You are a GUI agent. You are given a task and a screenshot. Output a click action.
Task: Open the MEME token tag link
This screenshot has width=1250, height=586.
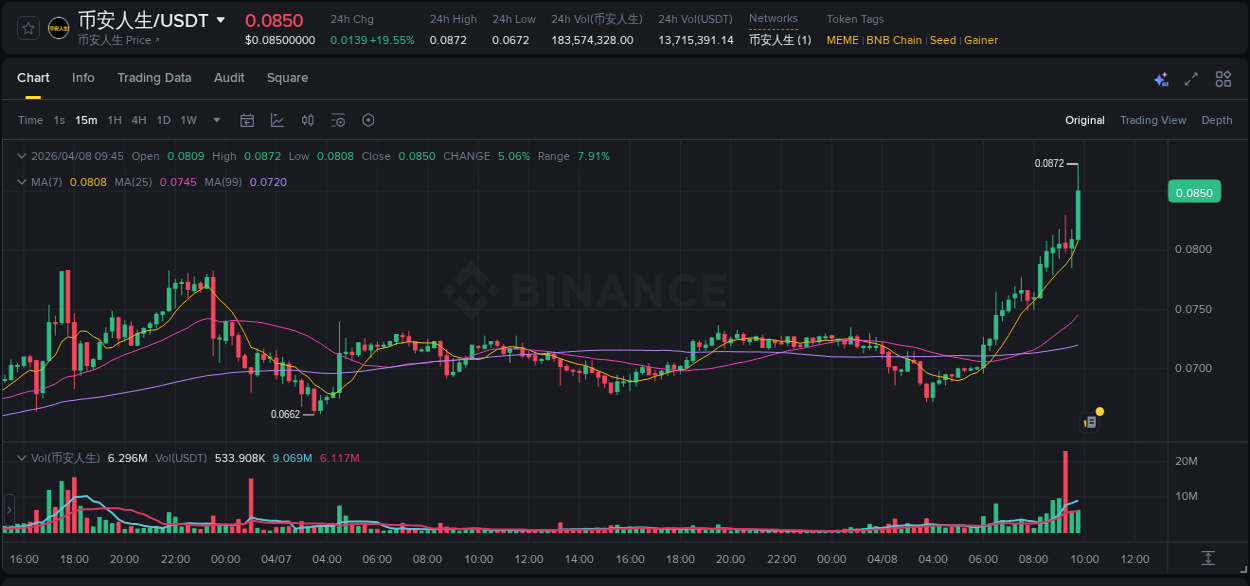842,40
